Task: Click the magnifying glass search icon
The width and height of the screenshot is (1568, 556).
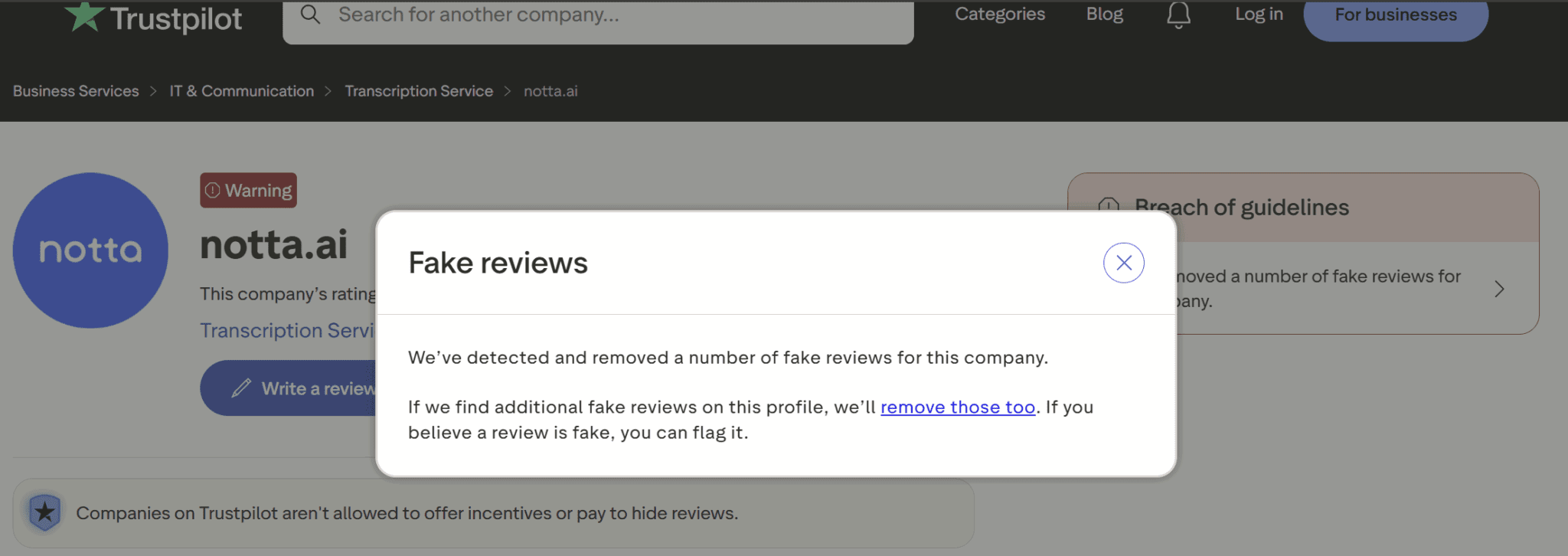Action: pos(310,15)
